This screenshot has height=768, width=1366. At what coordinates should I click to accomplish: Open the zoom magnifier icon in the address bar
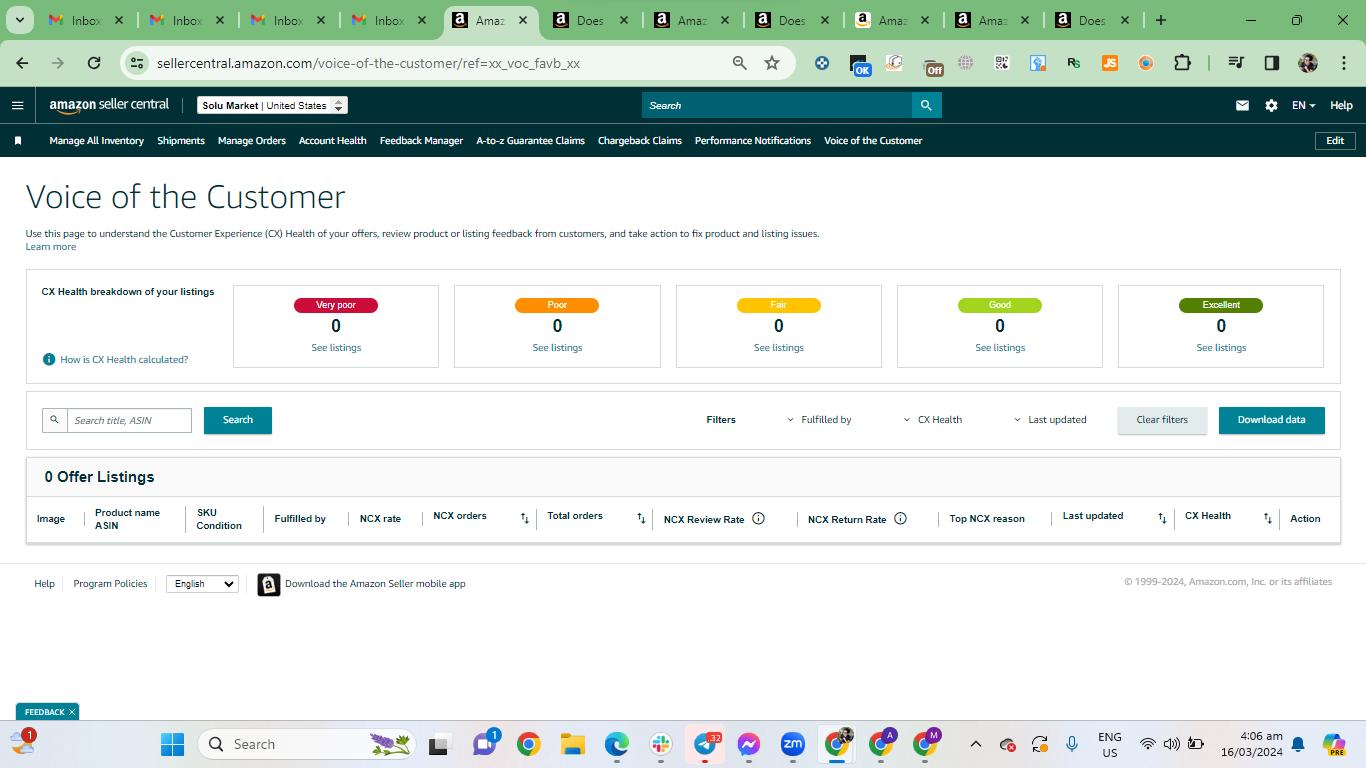tap(740, 63)
